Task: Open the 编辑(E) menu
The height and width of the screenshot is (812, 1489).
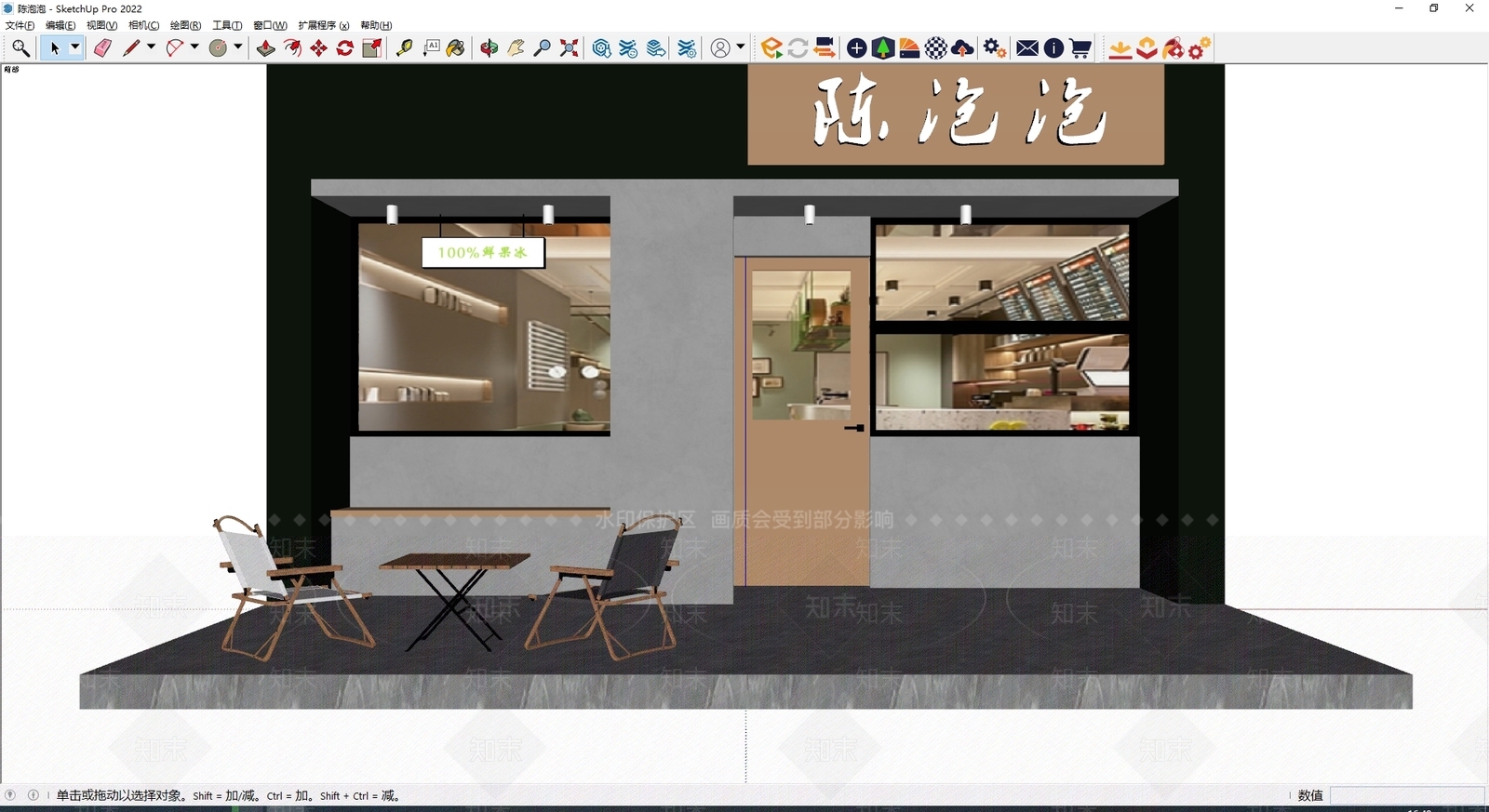Action: coord(60,25)
